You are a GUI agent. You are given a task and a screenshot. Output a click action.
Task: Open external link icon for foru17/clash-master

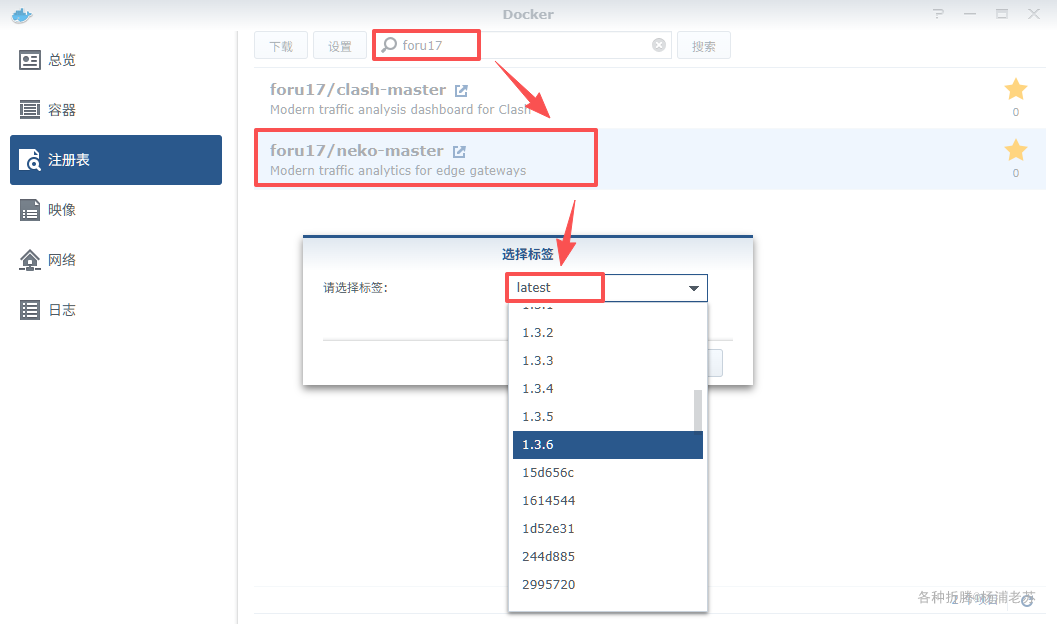tap(461, 90)
